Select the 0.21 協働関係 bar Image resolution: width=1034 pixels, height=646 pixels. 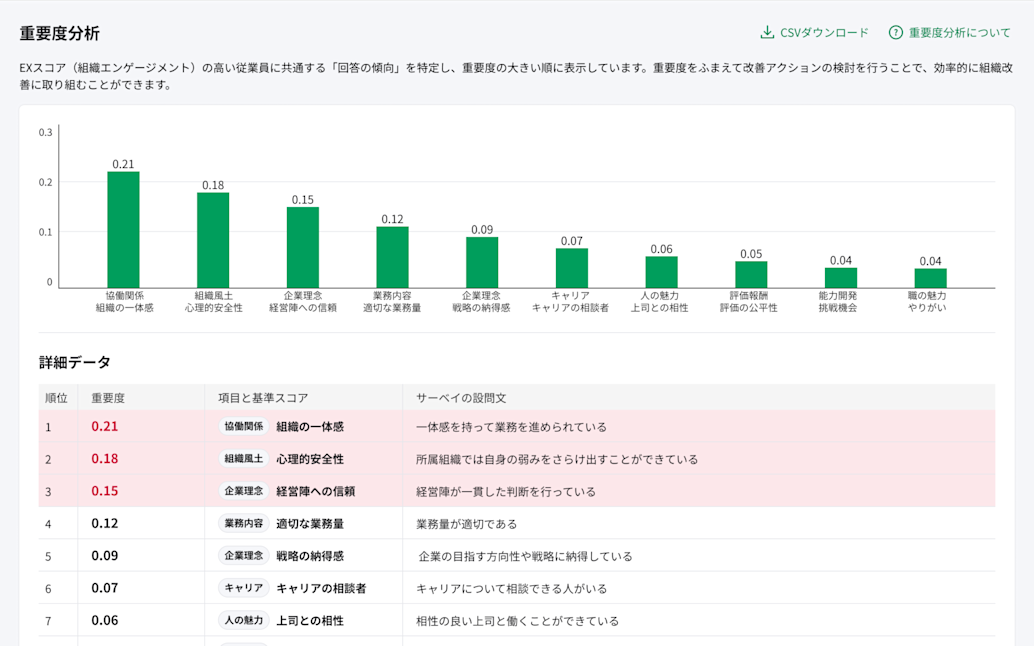tap(123, 229)
